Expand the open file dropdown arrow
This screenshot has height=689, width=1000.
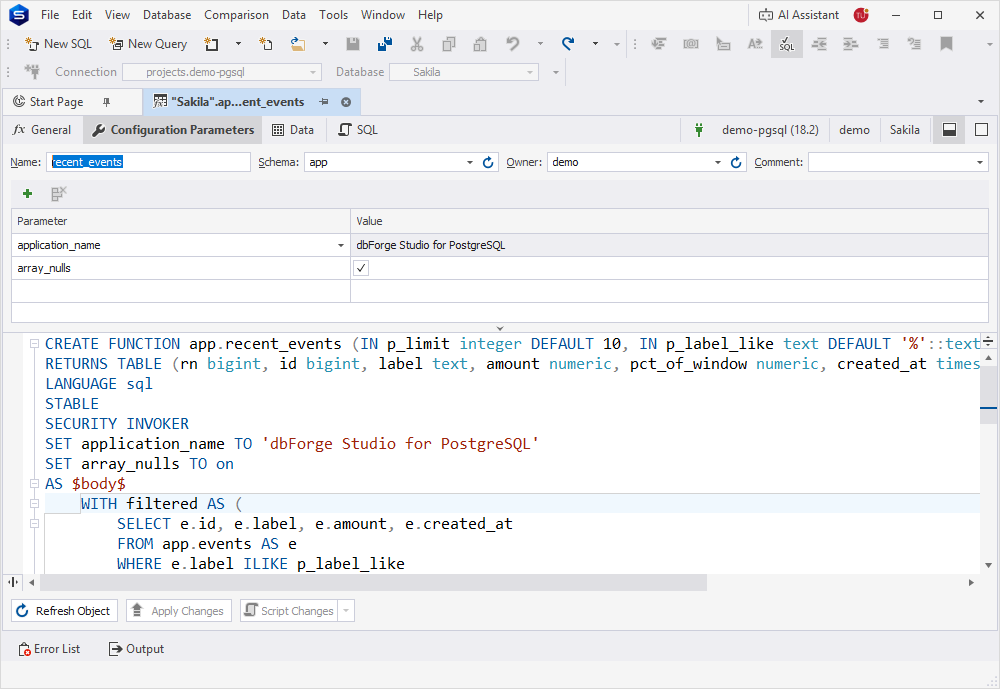click(325, 44)
